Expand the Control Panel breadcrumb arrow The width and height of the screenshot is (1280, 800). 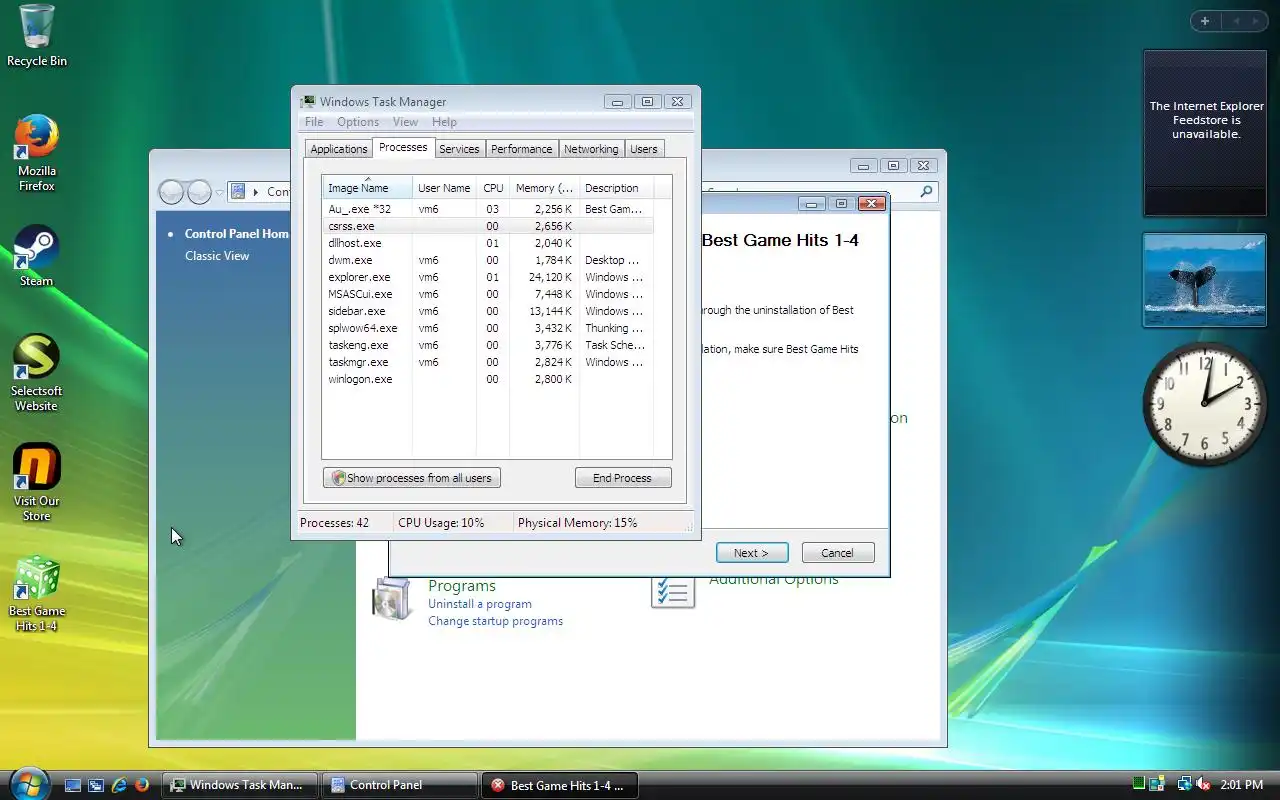point(256,191)
